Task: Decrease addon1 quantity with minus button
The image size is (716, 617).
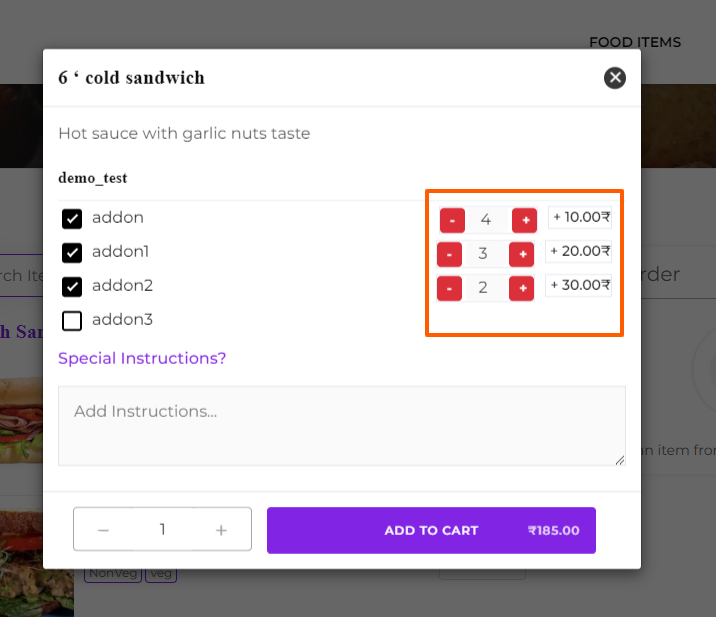Action: (x=449, y=254)
